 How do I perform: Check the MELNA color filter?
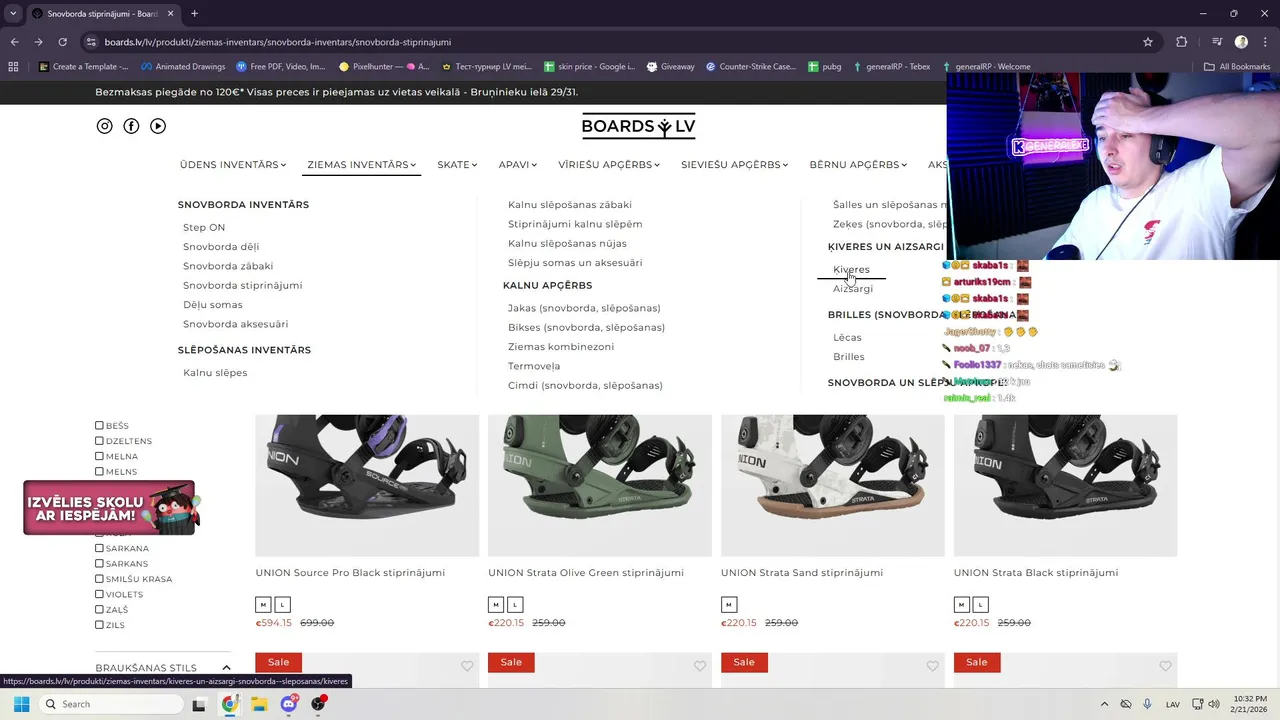click(99, 456)
